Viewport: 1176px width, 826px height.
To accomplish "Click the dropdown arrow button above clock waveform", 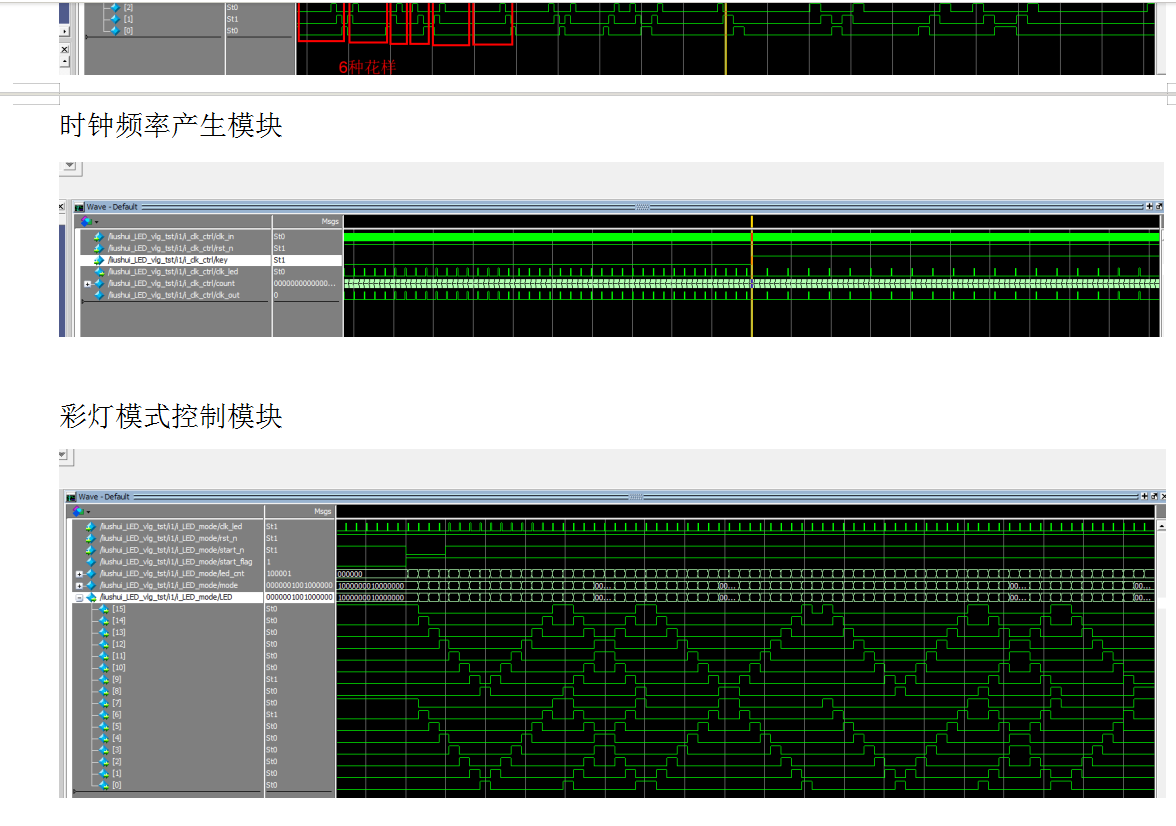I will (x=69, y=165).
